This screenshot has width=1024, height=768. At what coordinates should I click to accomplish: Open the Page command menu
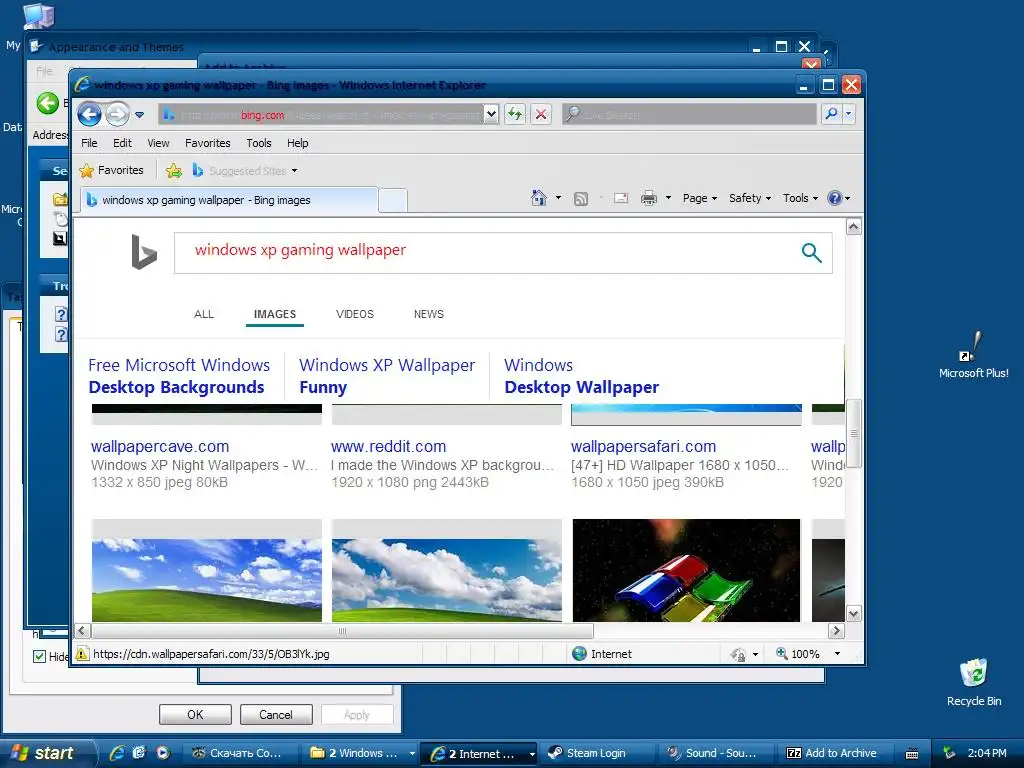click(699, 198)
